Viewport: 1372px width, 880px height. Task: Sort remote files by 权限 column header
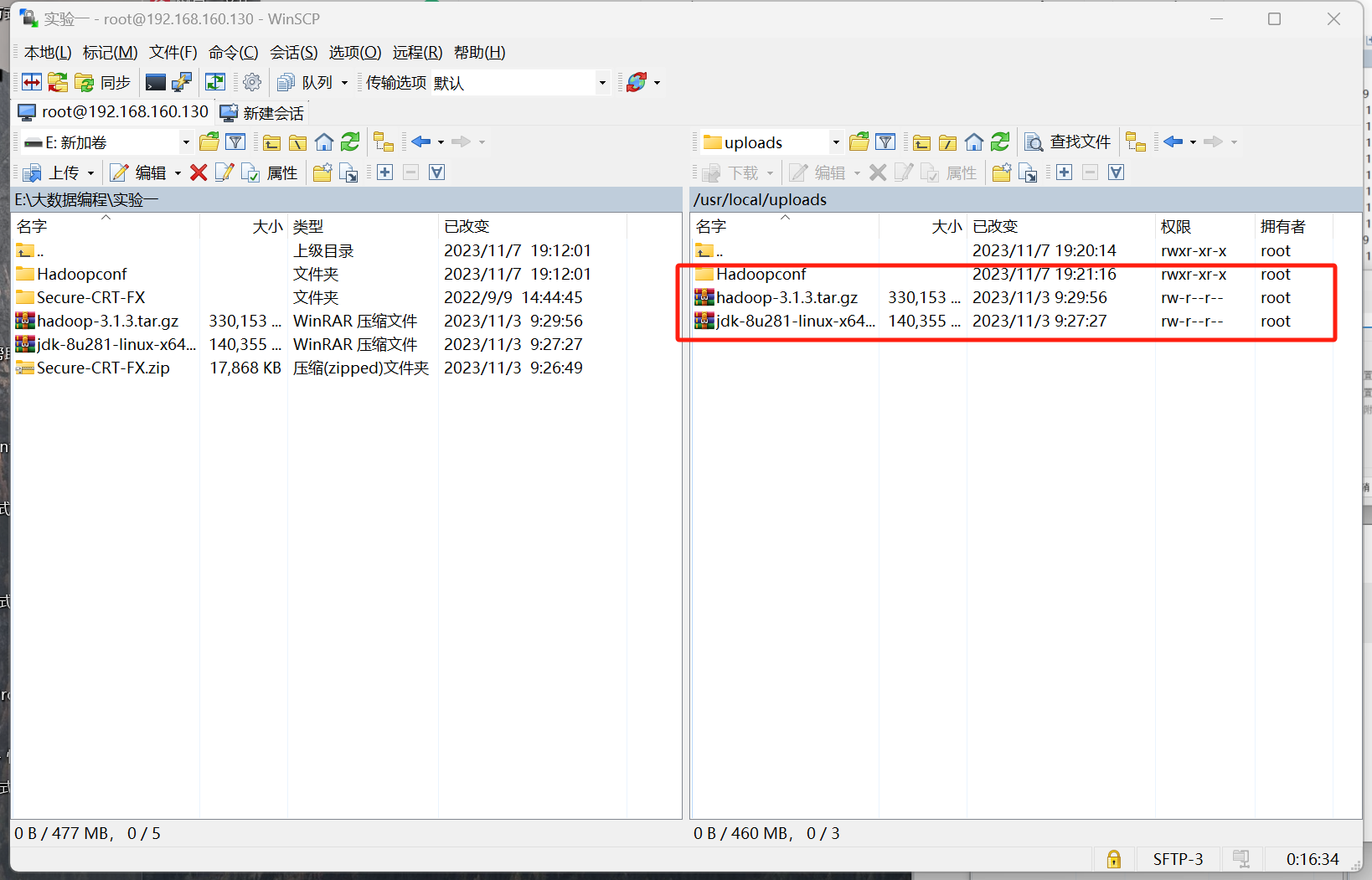(x=1204, y=226)
